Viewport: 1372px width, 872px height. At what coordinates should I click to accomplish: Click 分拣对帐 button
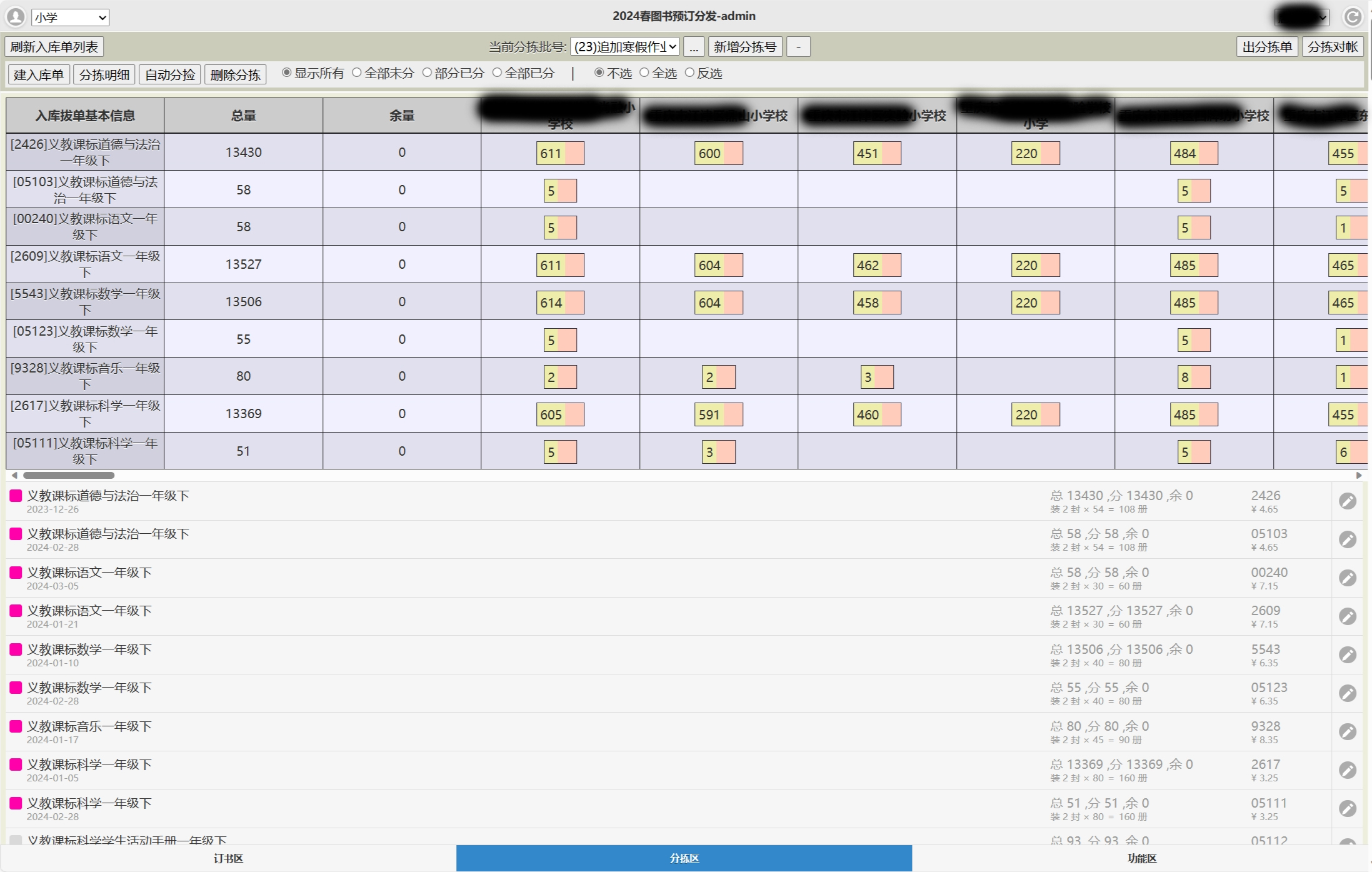[x=1333, y=47]
